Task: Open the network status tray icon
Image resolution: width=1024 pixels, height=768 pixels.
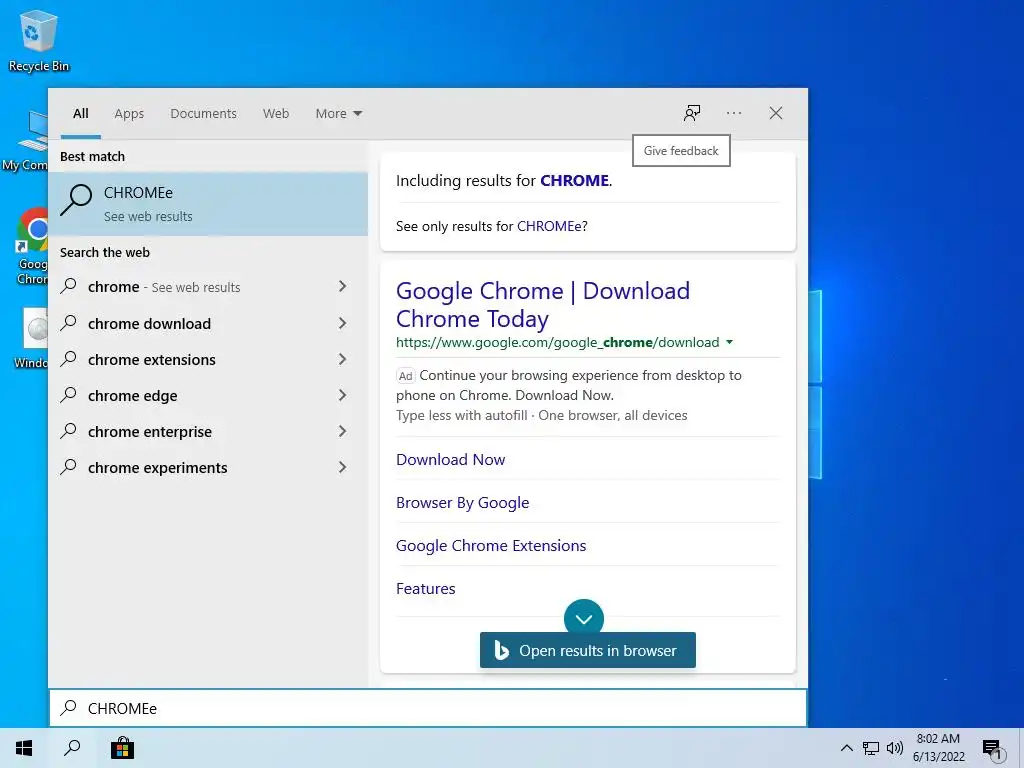Action: click(x=871, y=748)
